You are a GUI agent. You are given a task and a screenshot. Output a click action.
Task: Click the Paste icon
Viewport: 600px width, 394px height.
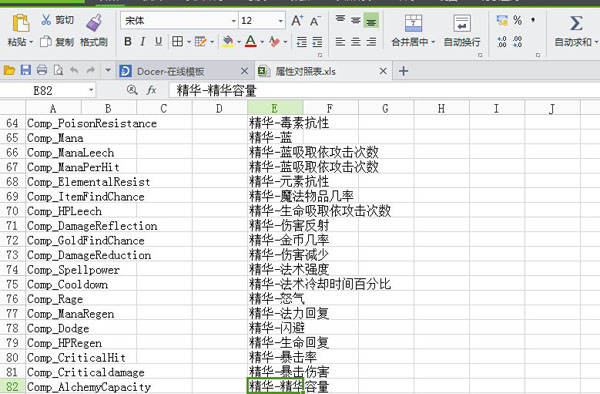[21, 23]
